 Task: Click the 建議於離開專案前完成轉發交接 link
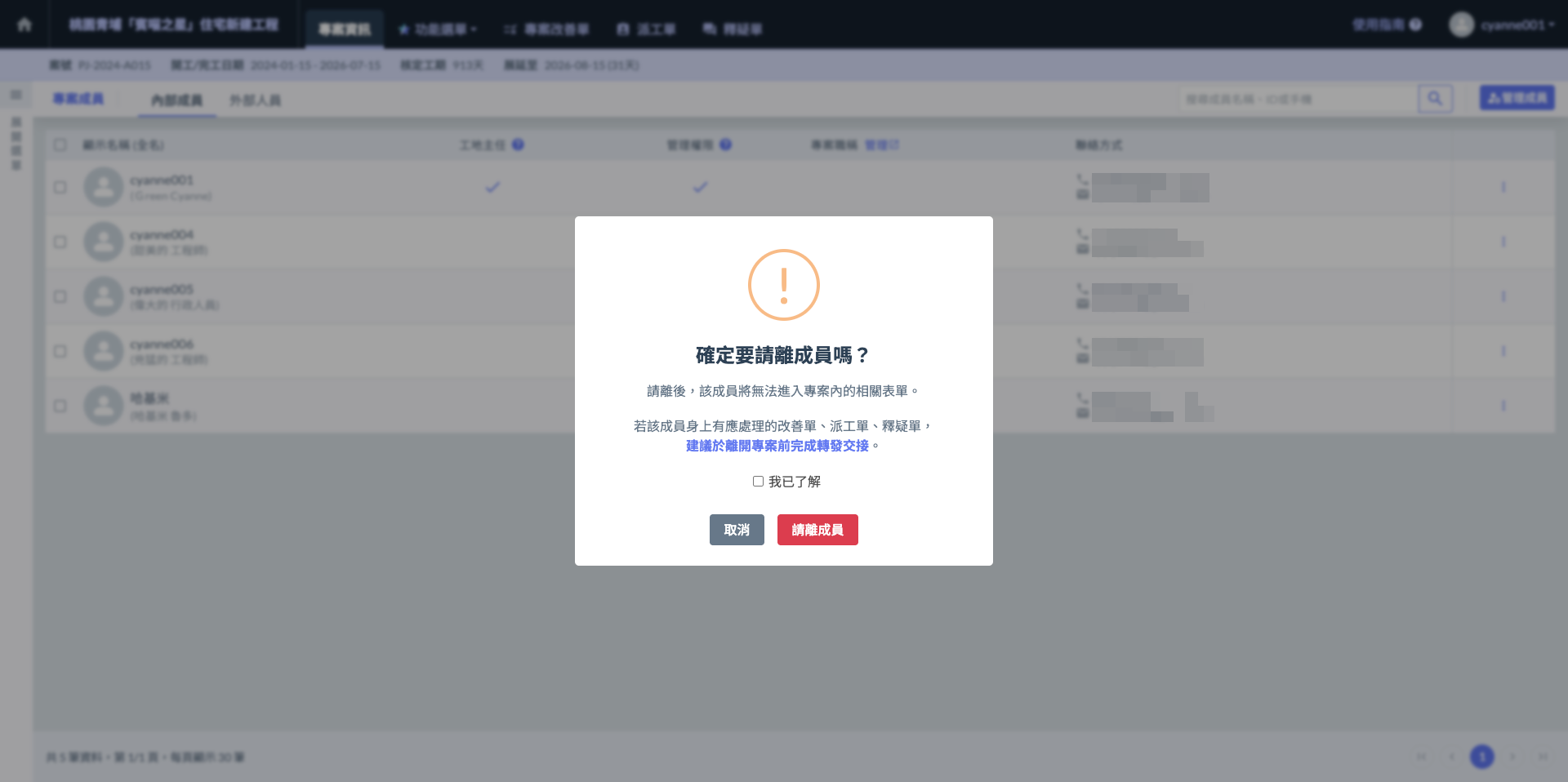pyautogui.click(x=777, y=446)
